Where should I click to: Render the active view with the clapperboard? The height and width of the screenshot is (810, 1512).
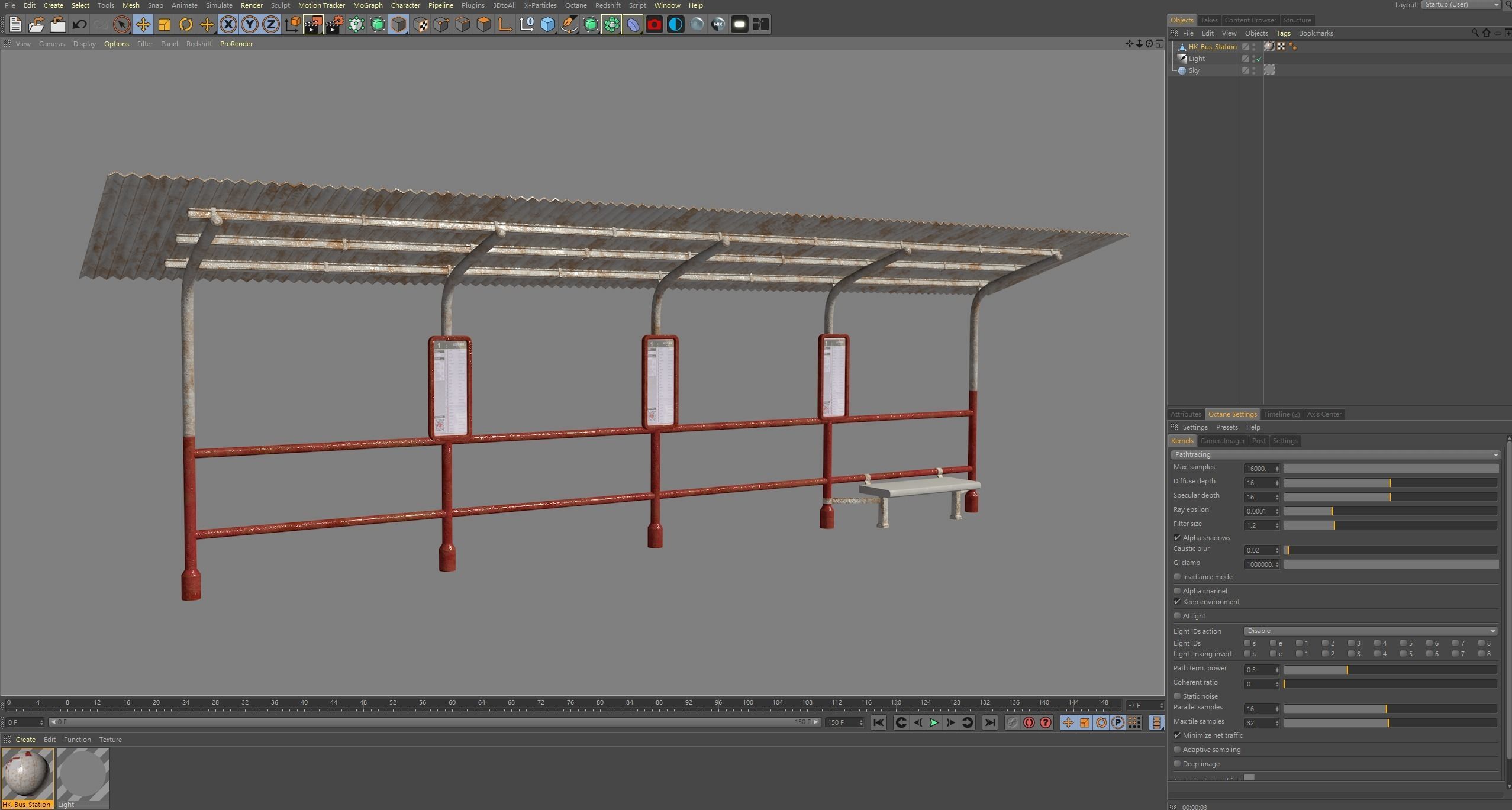click(313, 24)
